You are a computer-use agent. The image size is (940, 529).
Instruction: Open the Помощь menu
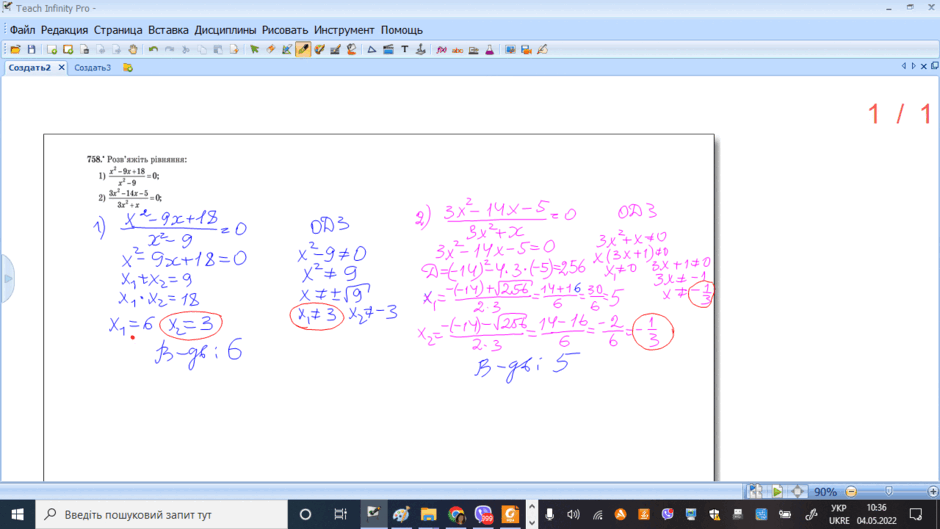402,30
